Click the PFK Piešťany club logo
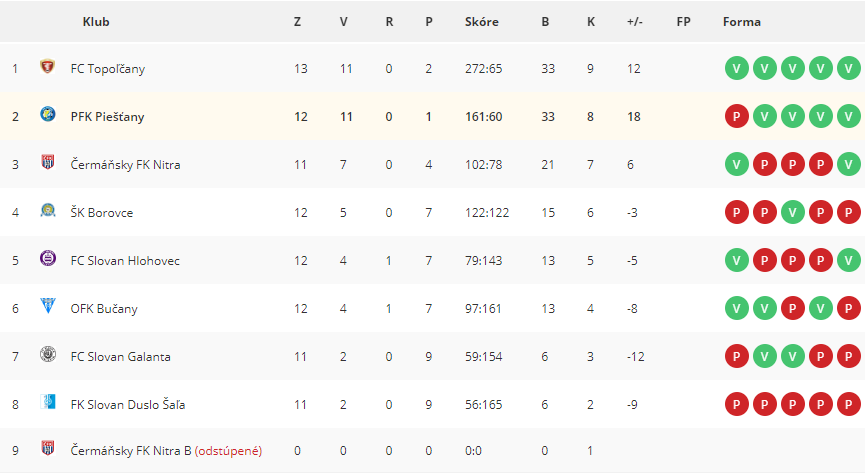The width and height of the screenshot is (865, 473). pyautogui.click(x=48, y=114)
